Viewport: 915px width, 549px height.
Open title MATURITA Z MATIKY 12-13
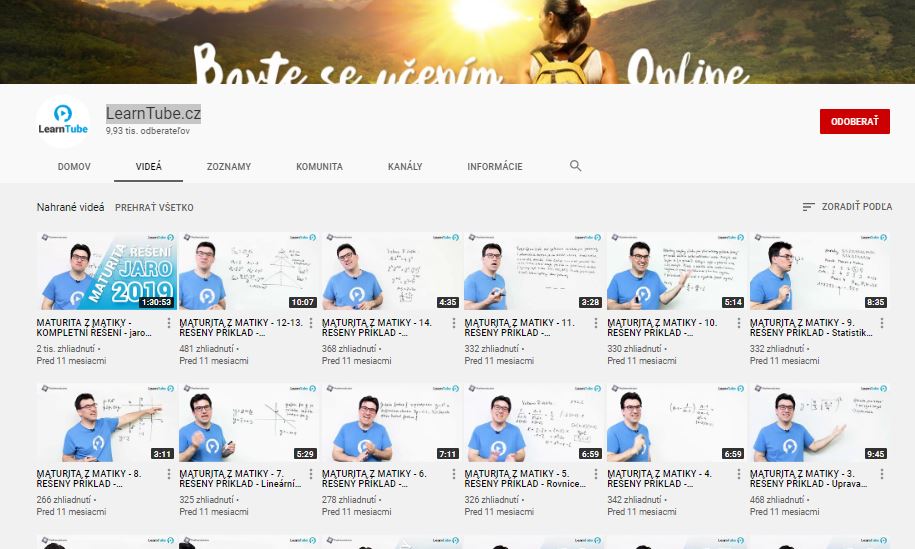coord(241,327)
